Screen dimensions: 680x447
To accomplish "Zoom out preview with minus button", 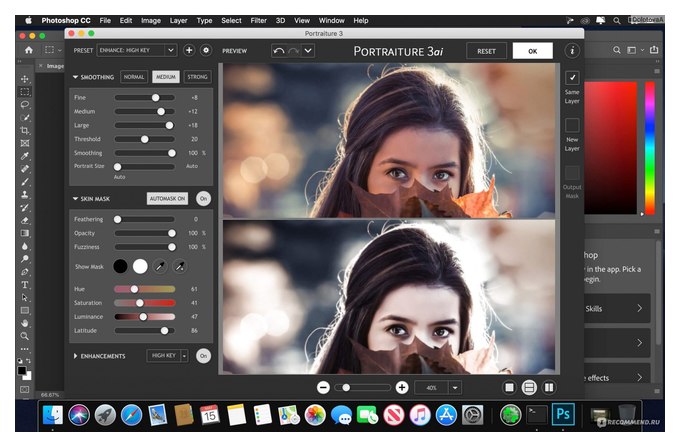I will point(323,387).
